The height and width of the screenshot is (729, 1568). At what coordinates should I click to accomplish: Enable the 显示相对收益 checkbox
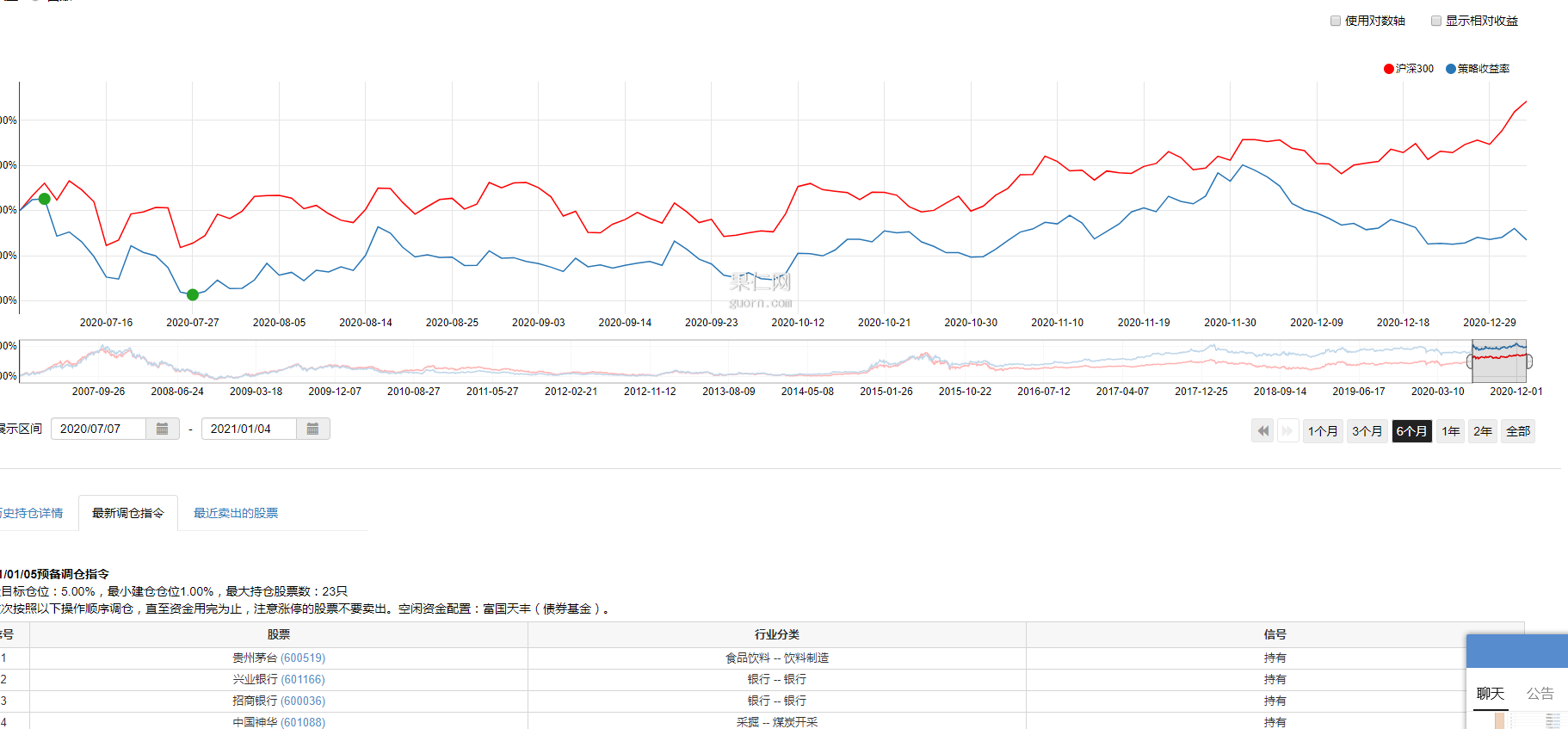point(1436,21)
